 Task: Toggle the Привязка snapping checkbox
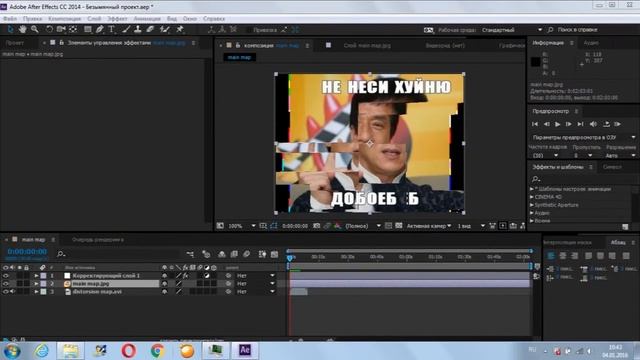tap(248, 30)
